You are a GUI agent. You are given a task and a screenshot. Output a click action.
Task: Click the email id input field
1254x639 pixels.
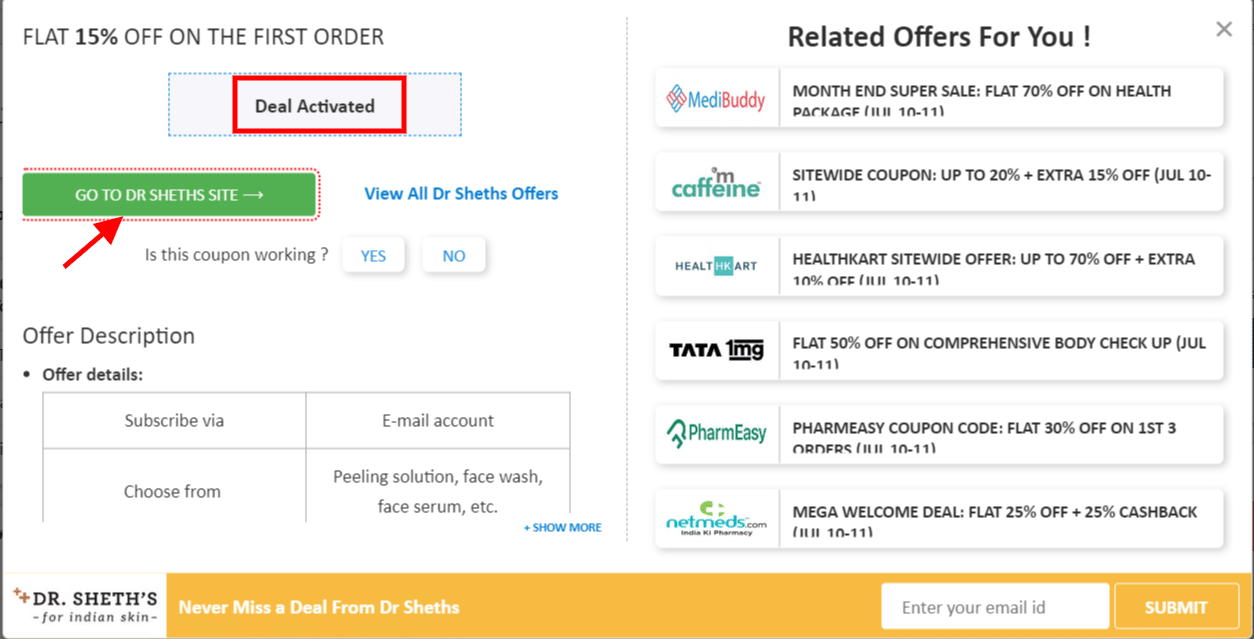coord(994,605)
